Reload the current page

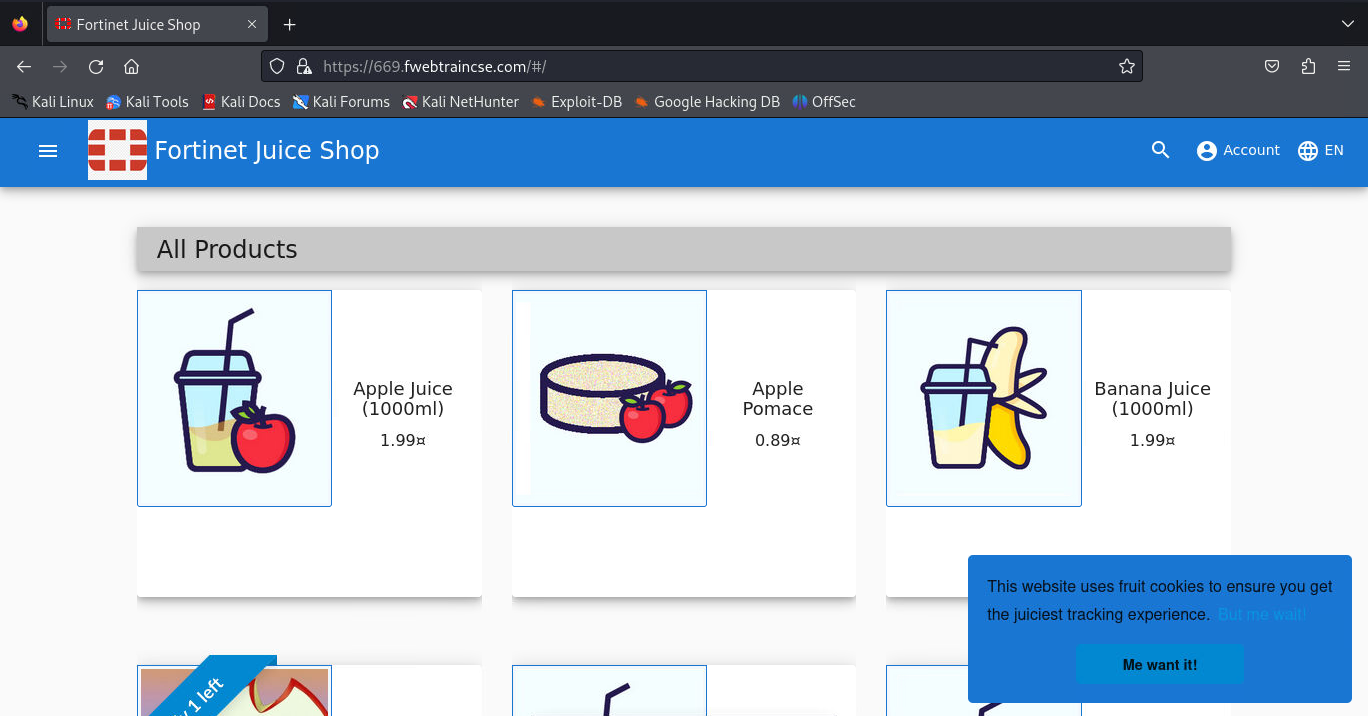coord(96,67)
